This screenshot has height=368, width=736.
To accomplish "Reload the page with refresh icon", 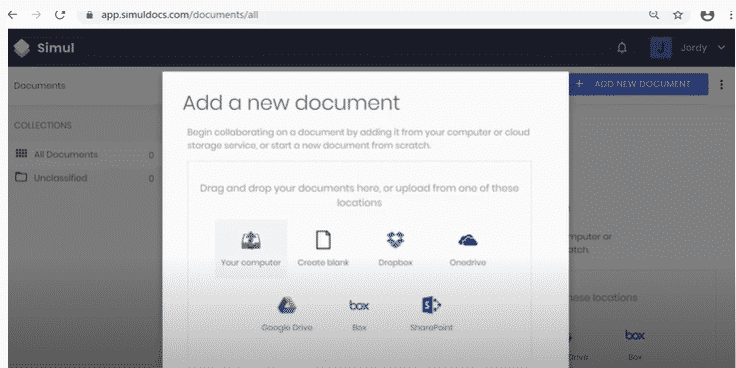I will click(60, 15).
